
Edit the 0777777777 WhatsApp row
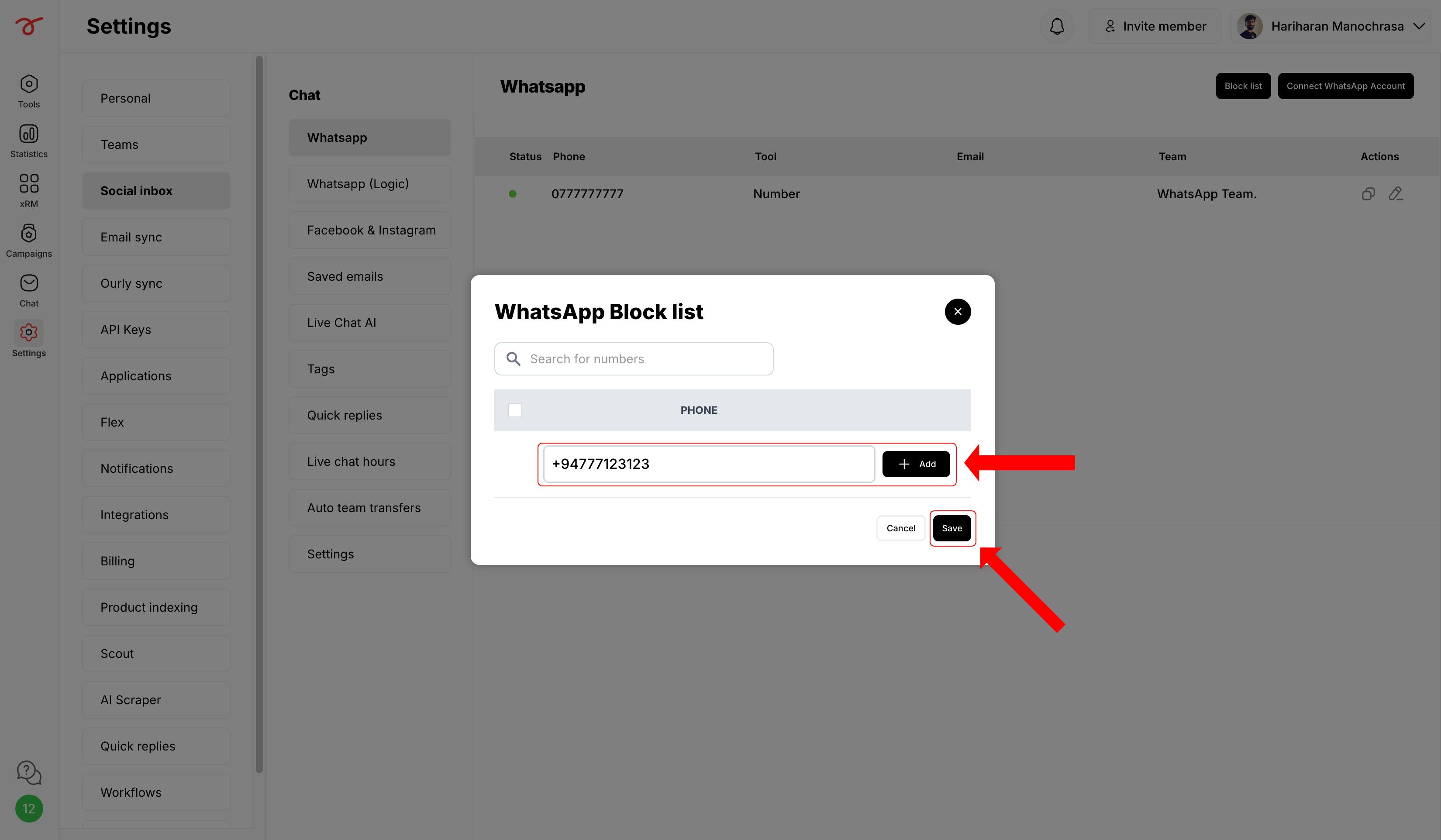tap(1395, 194)
